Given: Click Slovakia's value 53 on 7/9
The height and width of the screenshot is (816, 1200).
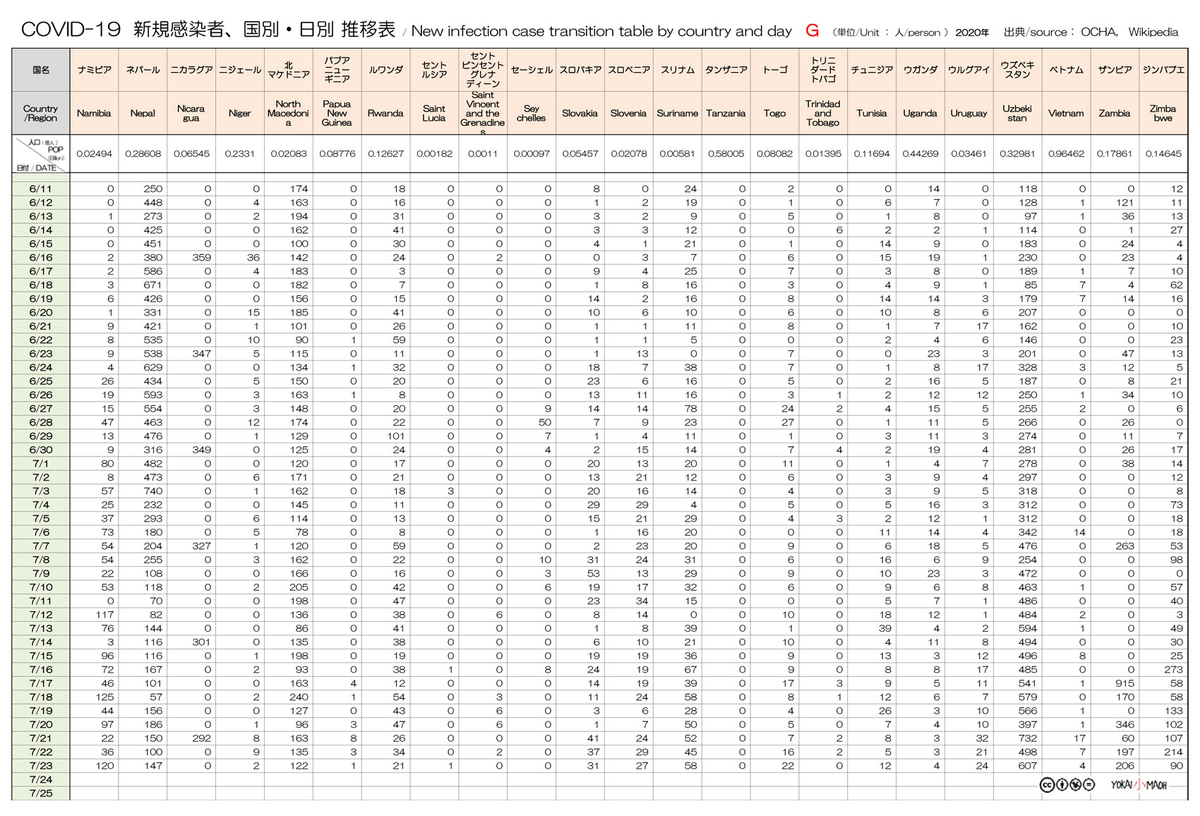Looking at the screenshot, I should [x=594, y=572].
